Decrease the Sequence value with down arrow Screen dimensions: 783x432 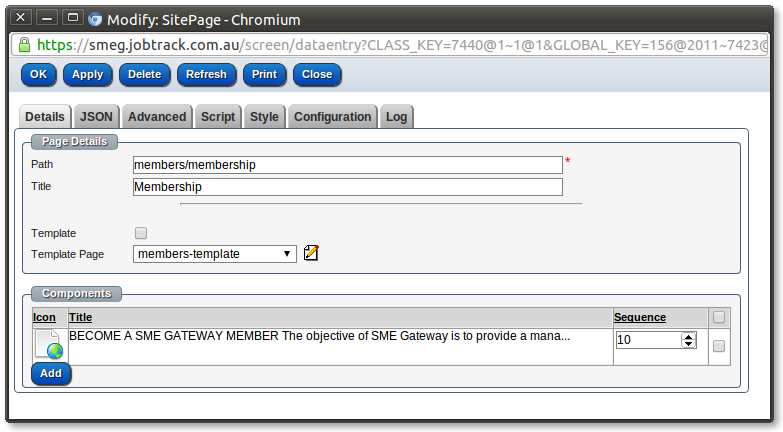coord(688,344)
